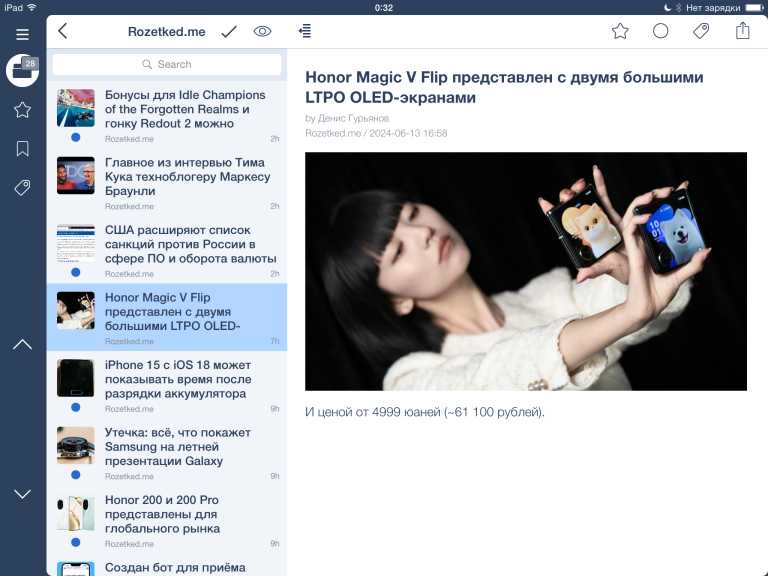Open Honor 200 and 200 Pro article
The width and height of the screenshot is (768, 576).
167,519
